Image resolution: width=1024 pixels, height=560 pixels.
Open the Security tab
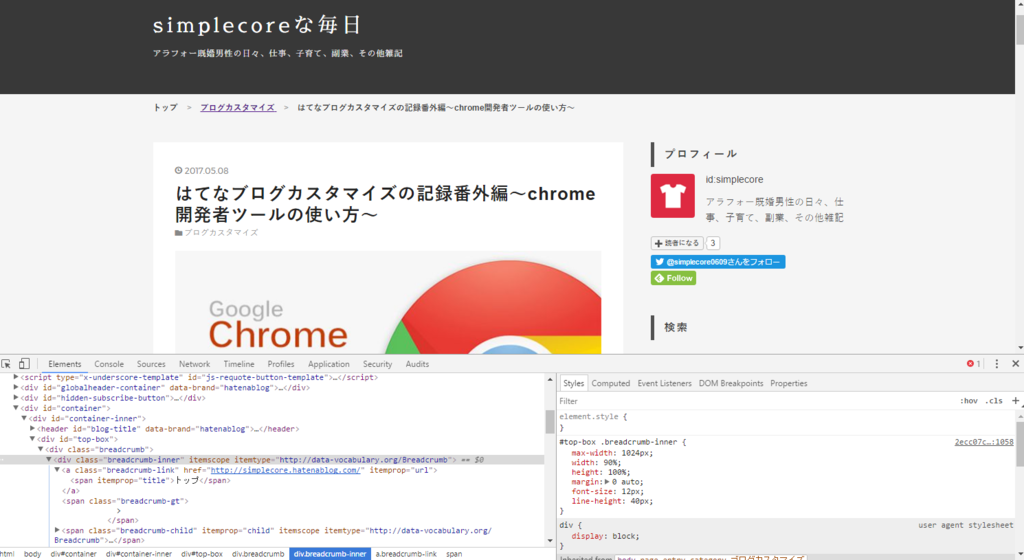click(x=377, y=364)
